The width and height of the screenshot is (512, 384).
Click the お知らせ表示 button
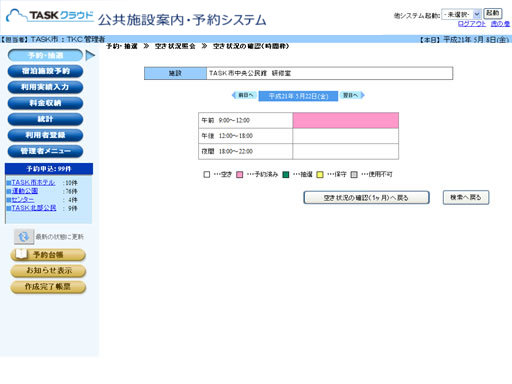tap(48, 271)
